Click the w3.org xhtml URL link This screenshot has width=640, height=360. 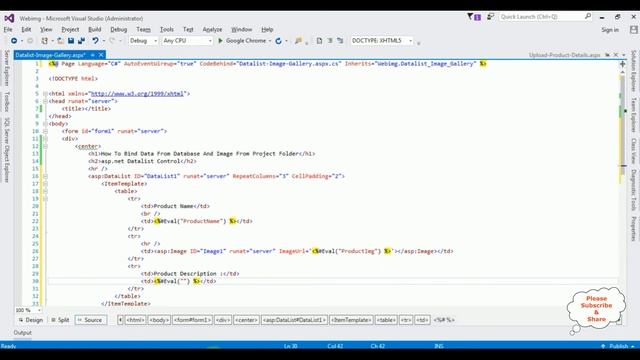point(137,94)
